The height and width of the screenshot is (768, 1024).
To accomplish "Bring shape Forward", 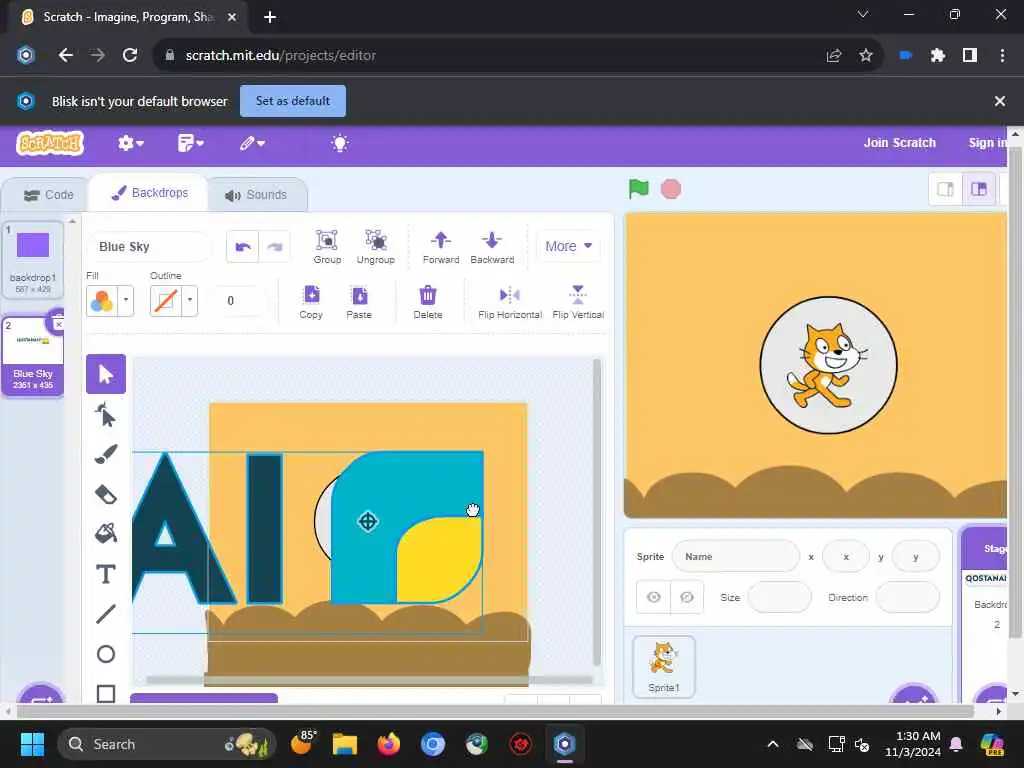I will (x=441, y=246).
